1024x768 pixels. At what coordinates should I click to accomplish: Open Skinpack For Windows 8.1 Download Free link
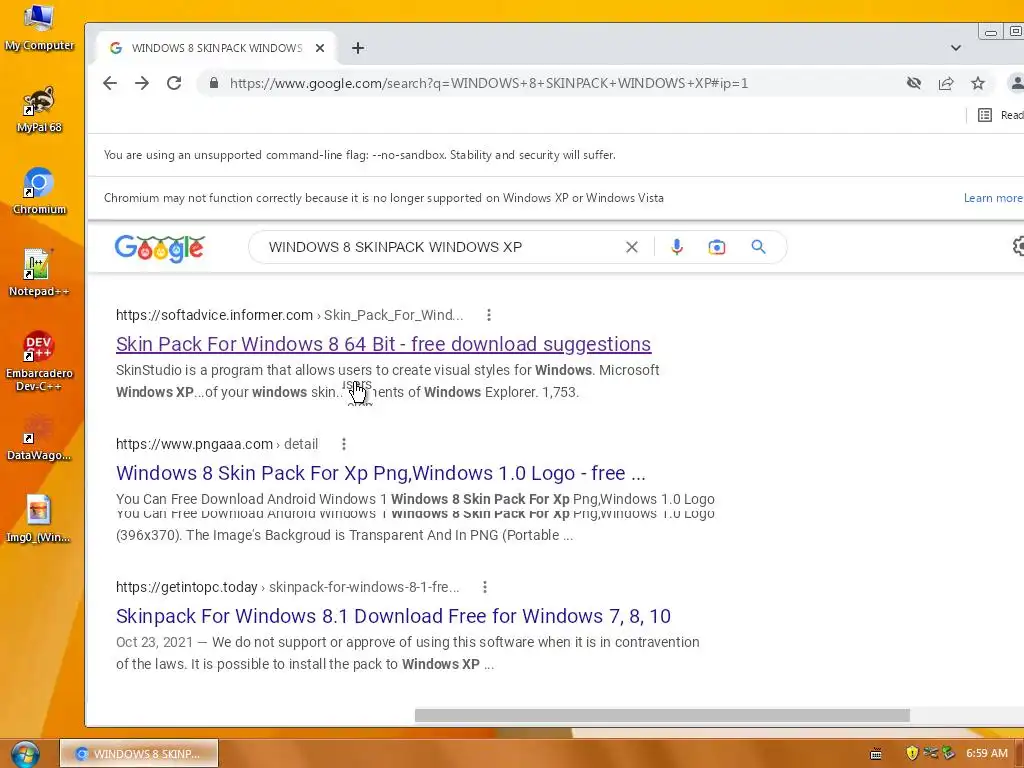pos(393,616)
